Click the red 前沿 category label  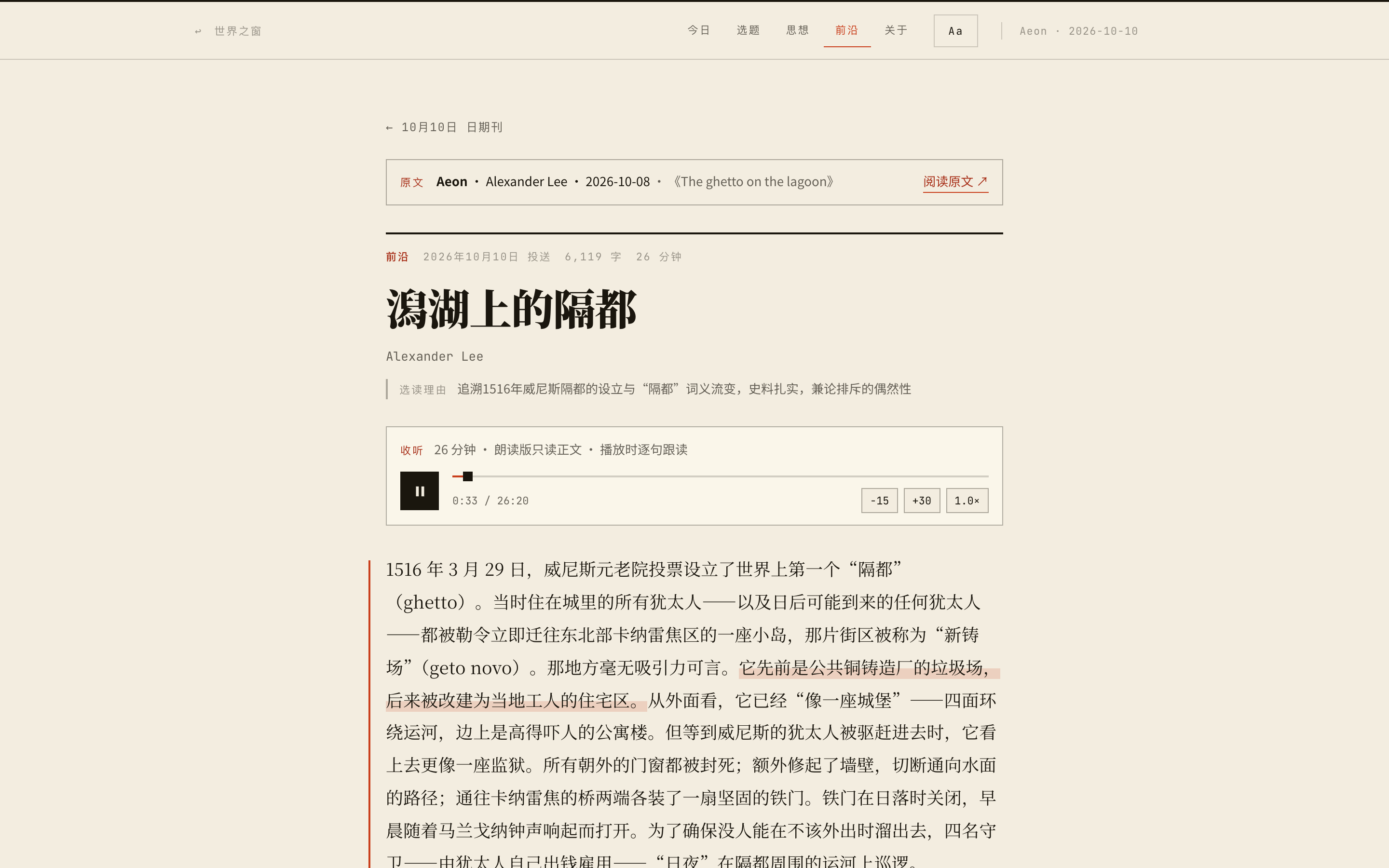point(396,257)
